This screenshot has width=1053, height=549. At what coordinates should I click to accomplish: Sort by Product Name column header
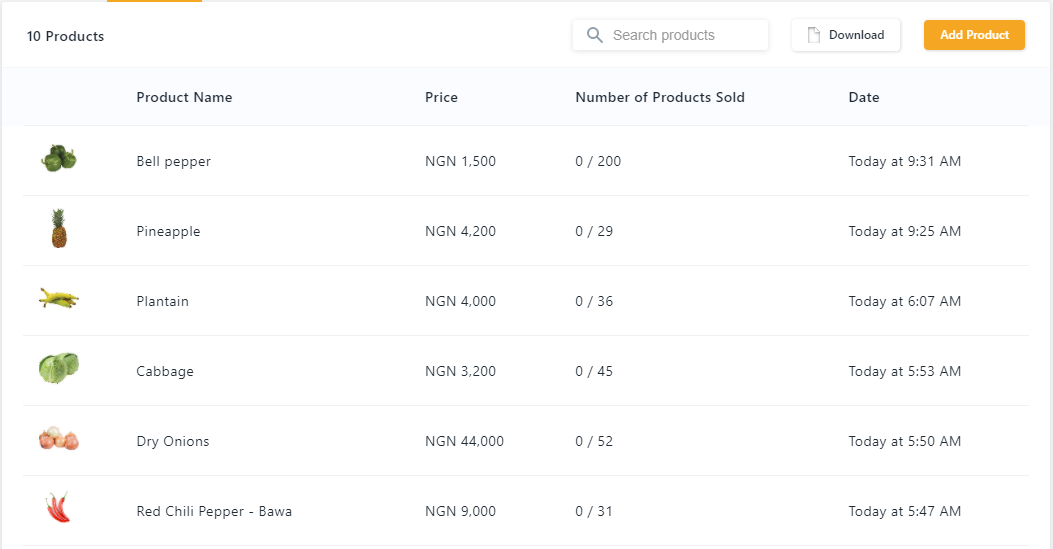coord(184,97)
